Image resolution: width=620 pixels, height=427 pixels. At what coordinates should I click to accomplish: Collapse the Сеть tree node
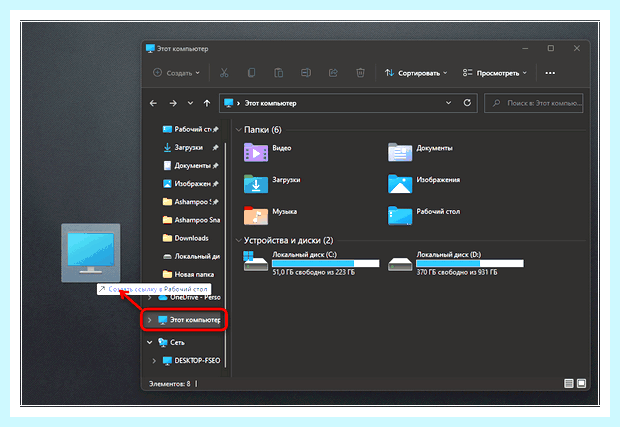(x=149, y=342)
